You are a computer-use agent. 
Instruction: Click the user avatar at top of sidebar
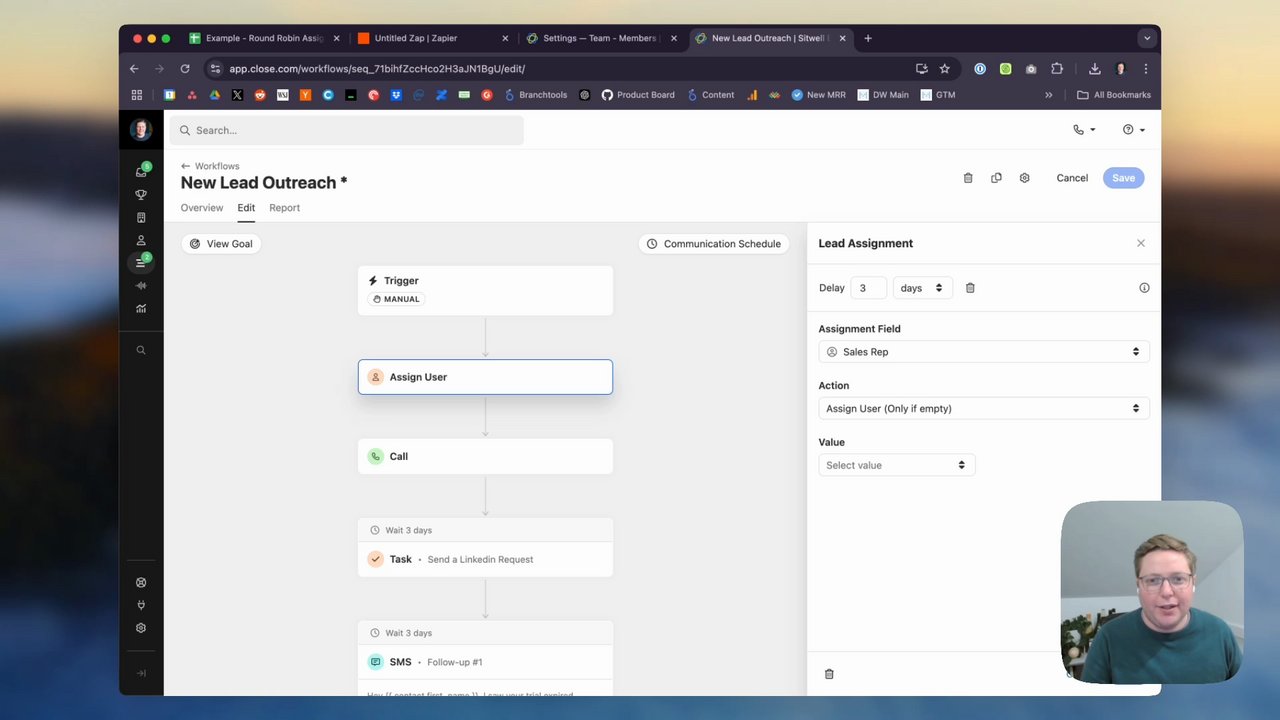click(141, 130)
